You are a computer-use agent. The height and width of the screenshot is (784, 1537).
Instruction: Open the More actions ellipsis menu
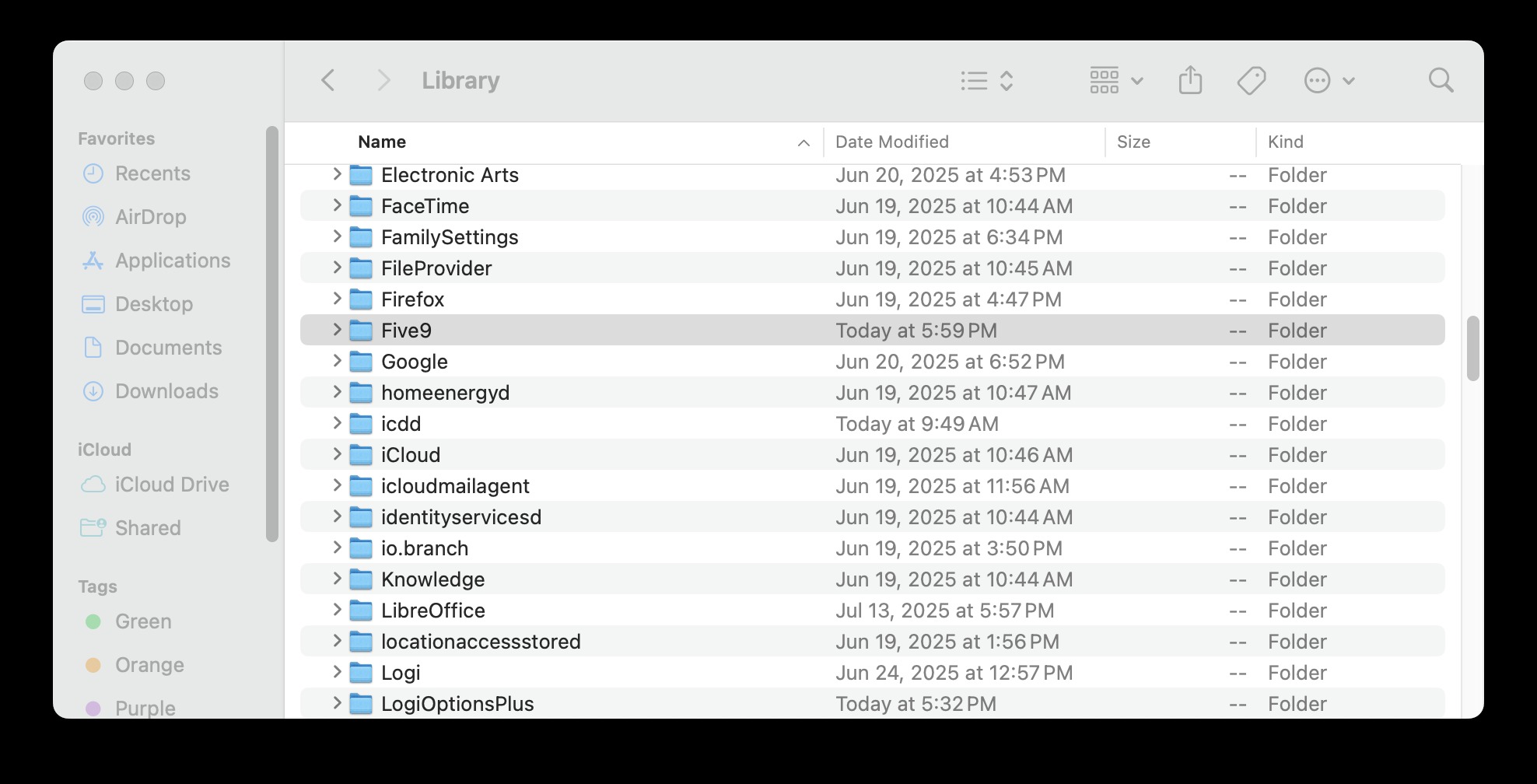(x=1329, y=80)
